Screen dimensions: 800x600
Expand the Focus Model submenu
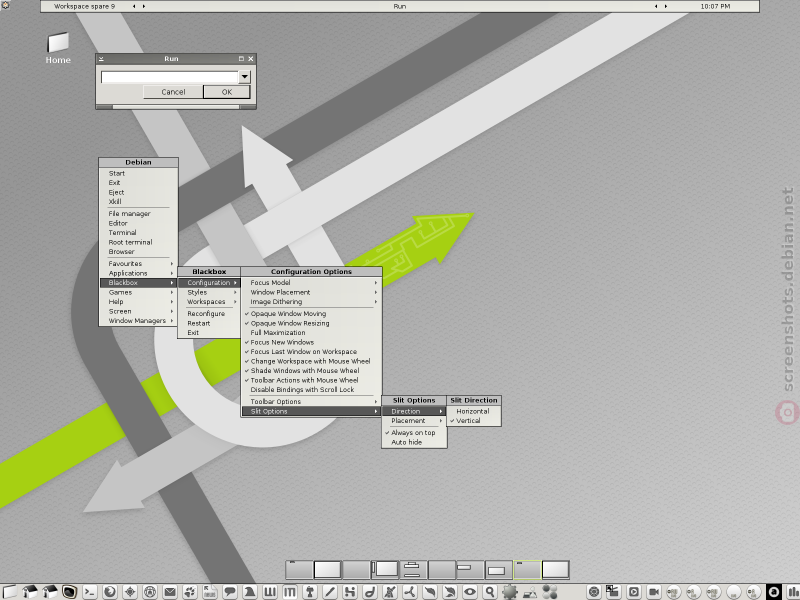tap(311, 283)
